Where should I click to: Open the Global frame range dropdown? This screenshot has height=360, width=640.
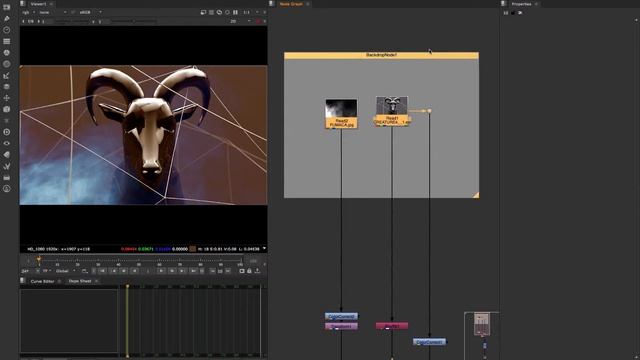pos(65,271)
